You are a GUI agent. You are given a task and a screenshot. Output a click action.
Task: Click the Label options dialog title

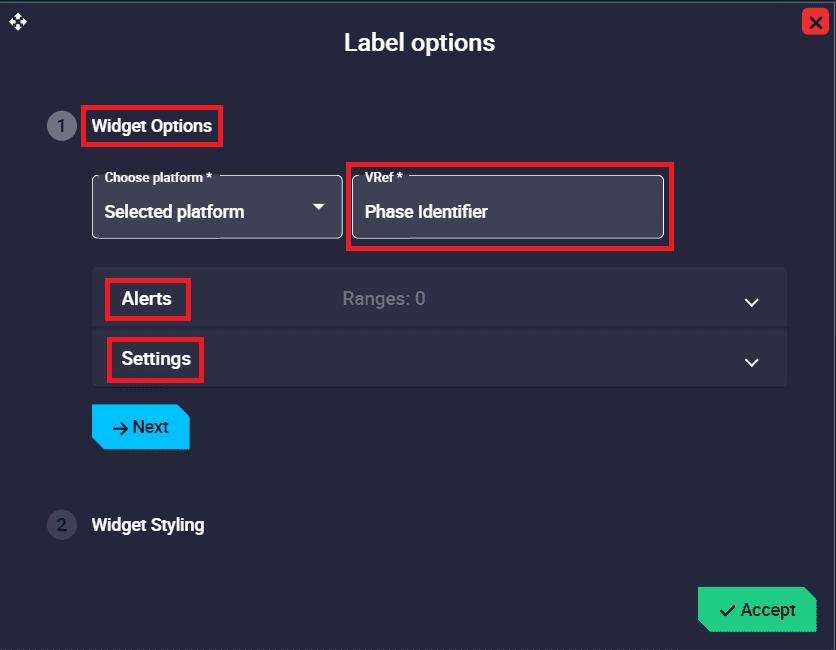point(419,42)
